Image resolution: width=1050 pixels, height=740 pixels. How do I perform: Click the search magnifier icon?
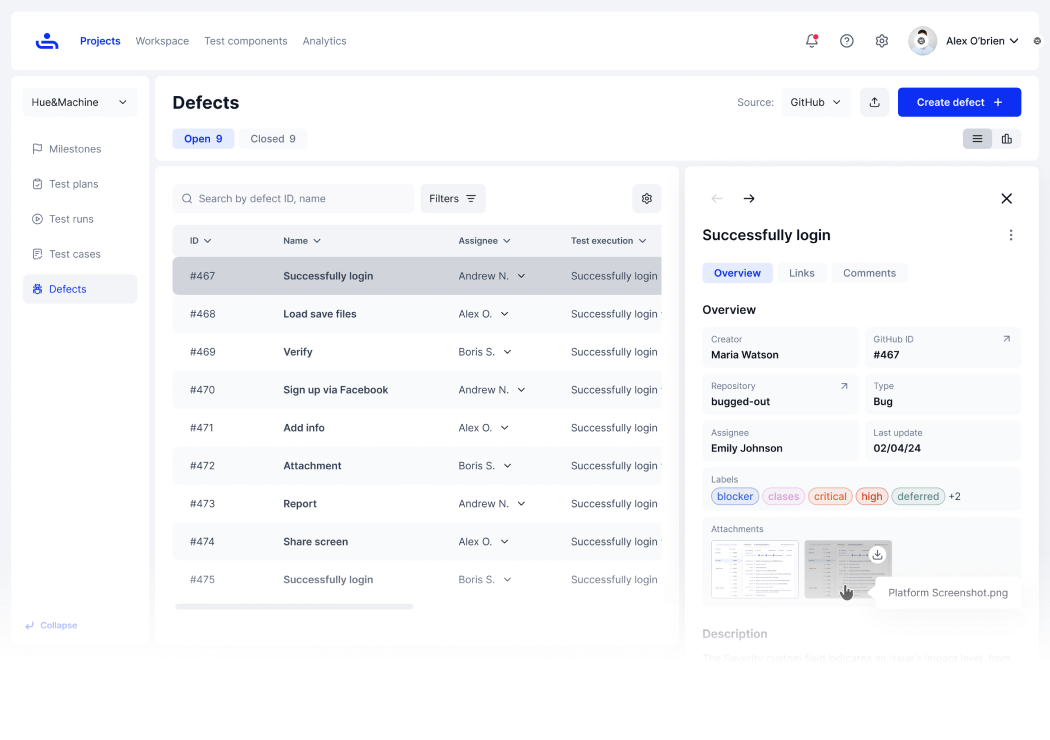187,198
